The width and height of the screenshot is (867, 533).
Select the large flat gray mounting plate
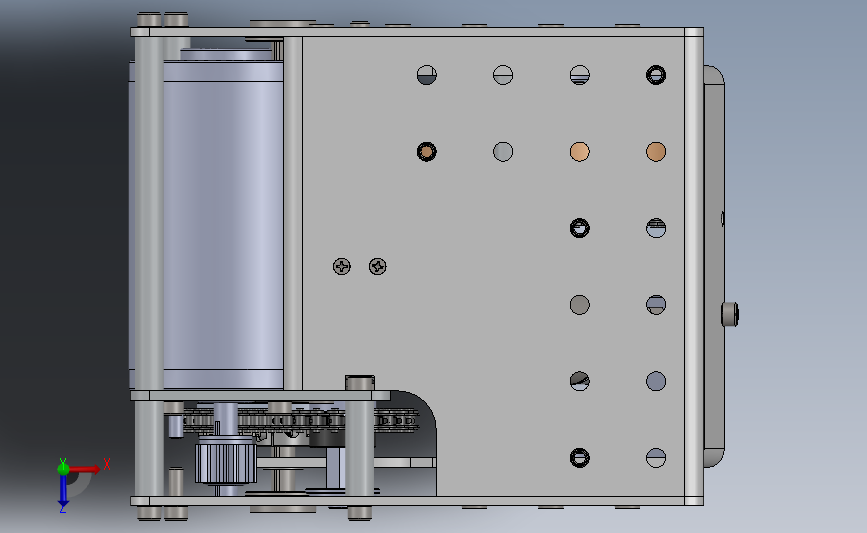(492, 265)
